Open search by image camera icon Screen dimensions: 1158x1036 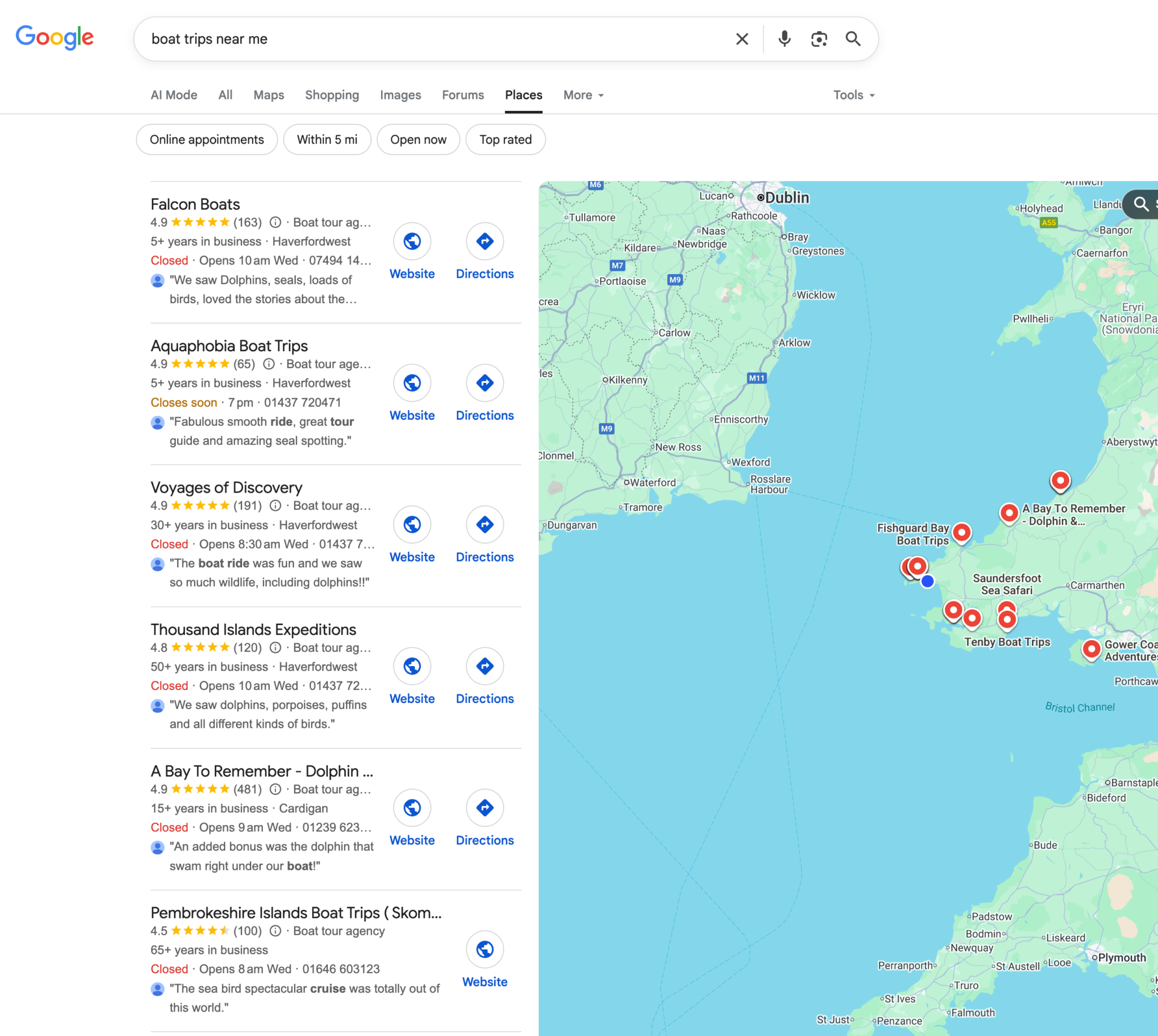point(818,38)
